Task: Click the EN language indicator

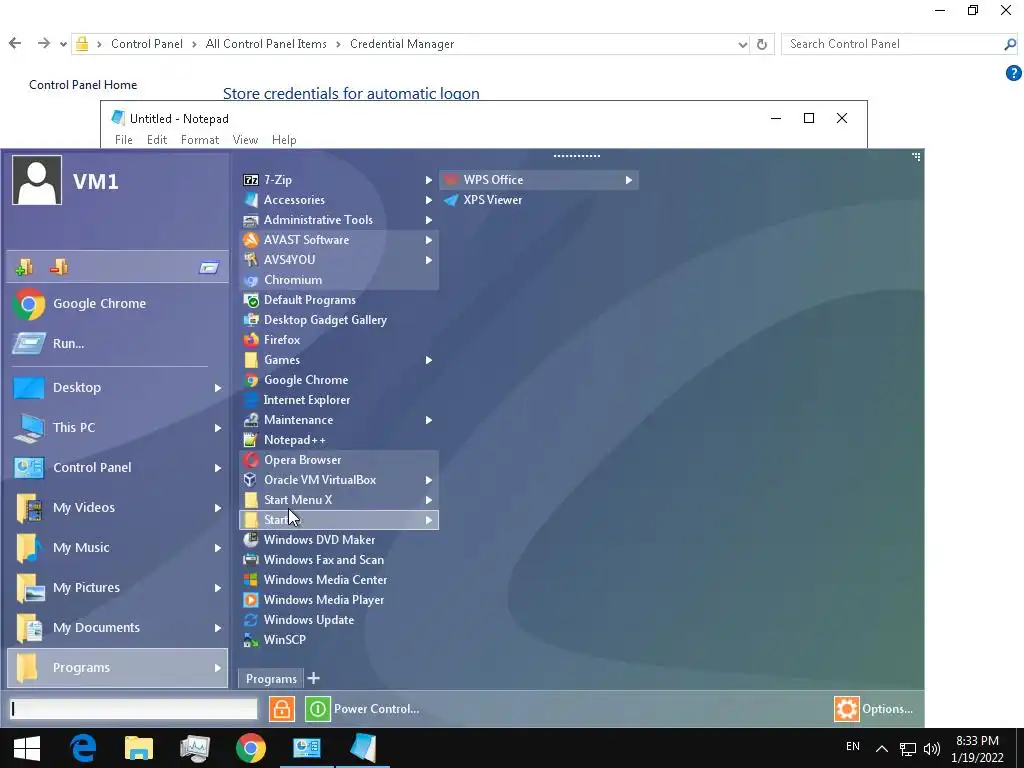Action: click(852, 746)
